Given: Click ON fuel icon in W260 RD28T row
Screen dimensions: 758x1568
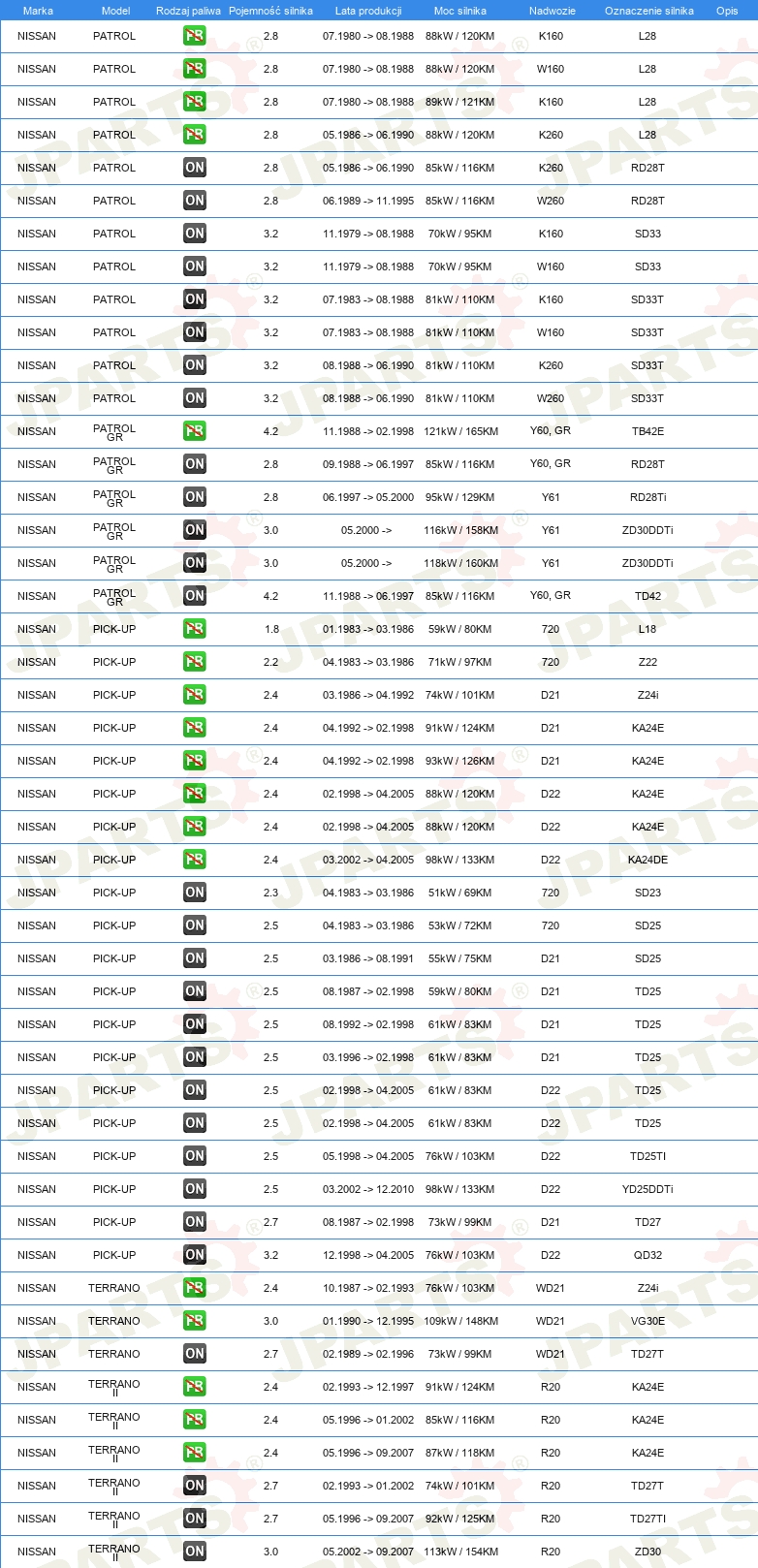Looking at the screenshot, I should pyautogui.click(x=195, y=201).
